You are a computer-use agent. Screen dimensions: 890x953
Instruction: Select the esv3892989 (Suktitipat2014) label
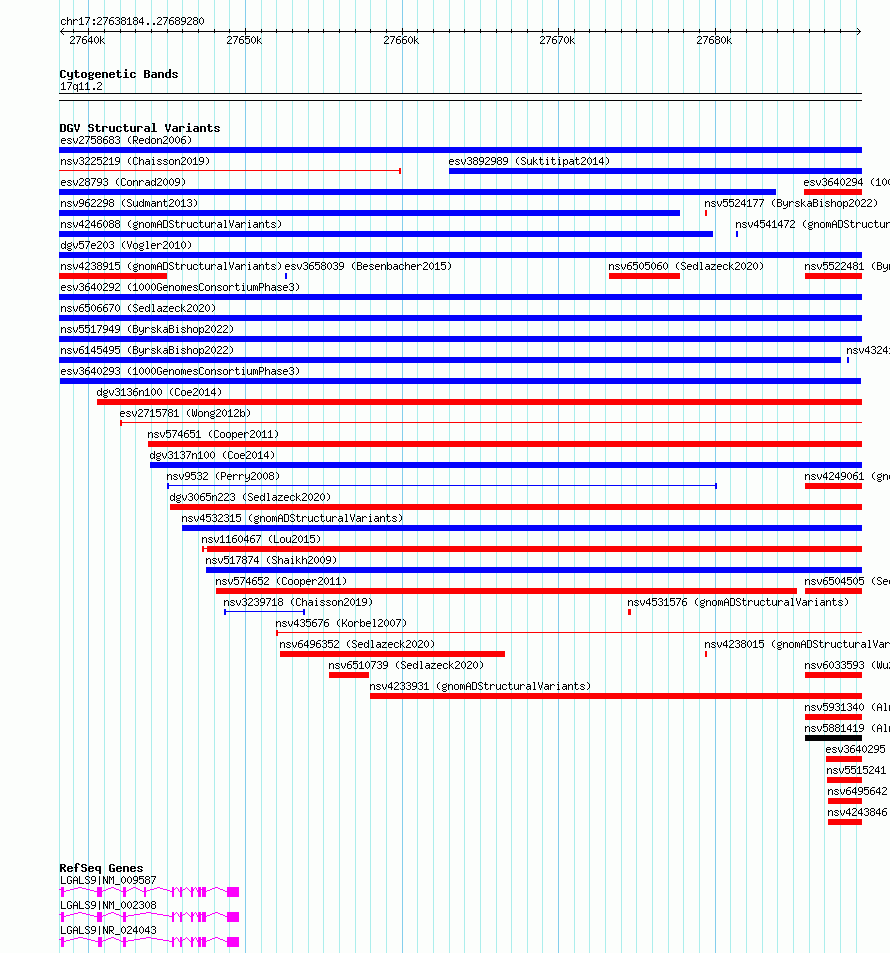[x=529, y=161]
